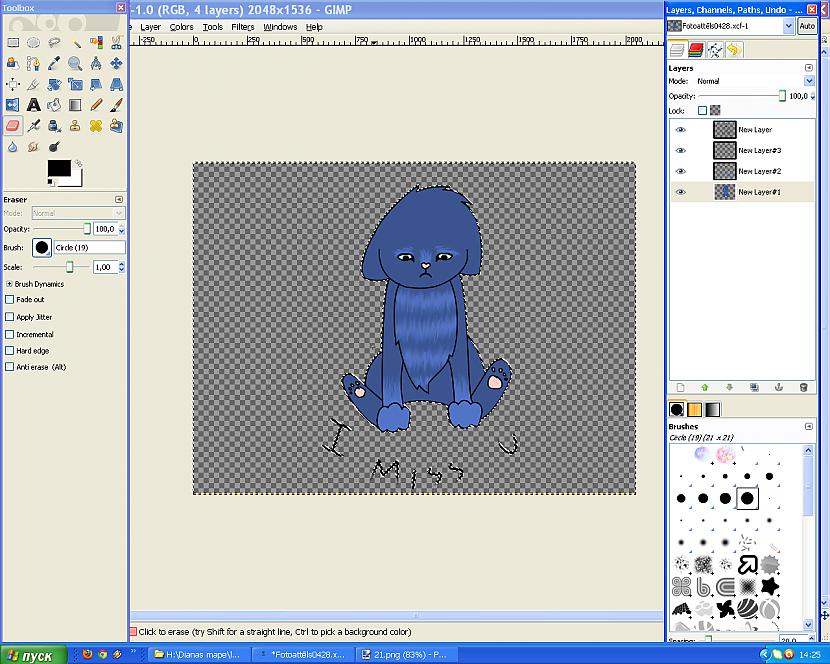Select the Crop knife tool

tap(33, 84)
